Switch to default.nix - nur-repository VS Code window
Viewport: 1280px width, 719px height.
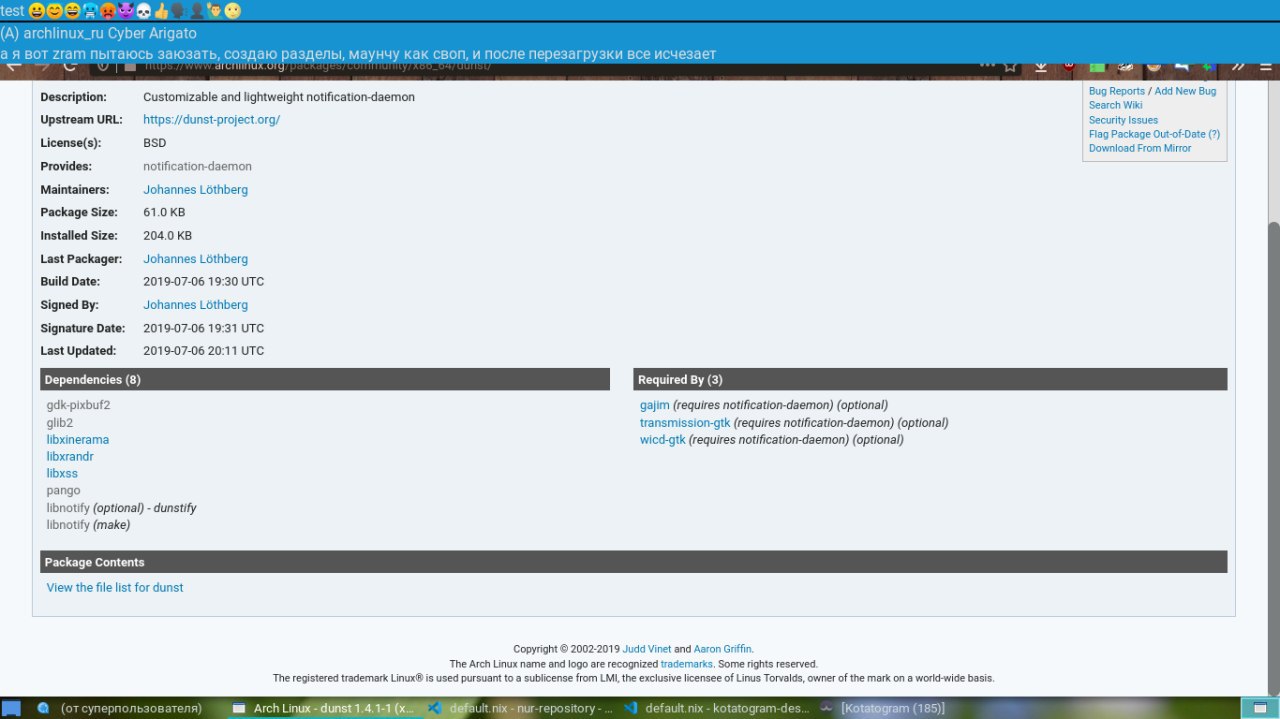[x=520, y=708]
